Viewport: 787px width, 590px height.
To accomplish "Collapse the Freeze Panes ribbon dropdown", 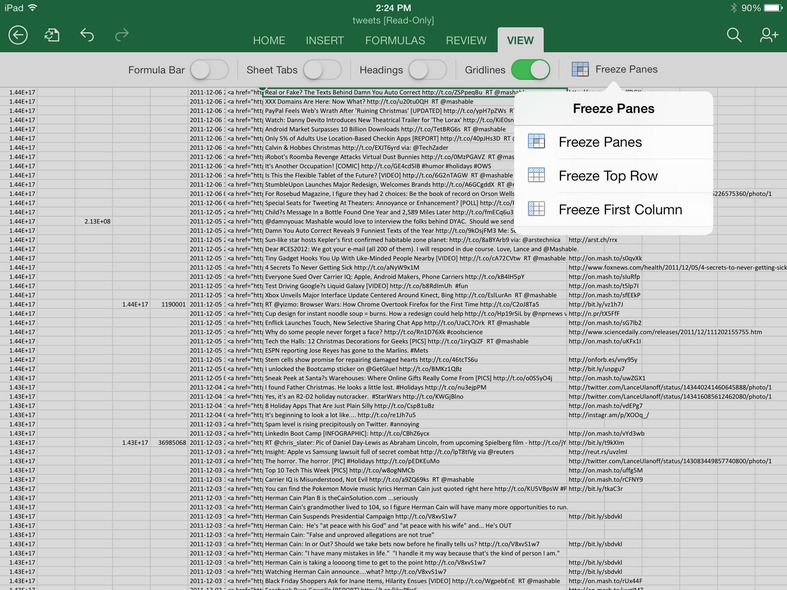I will coord(614,70).
